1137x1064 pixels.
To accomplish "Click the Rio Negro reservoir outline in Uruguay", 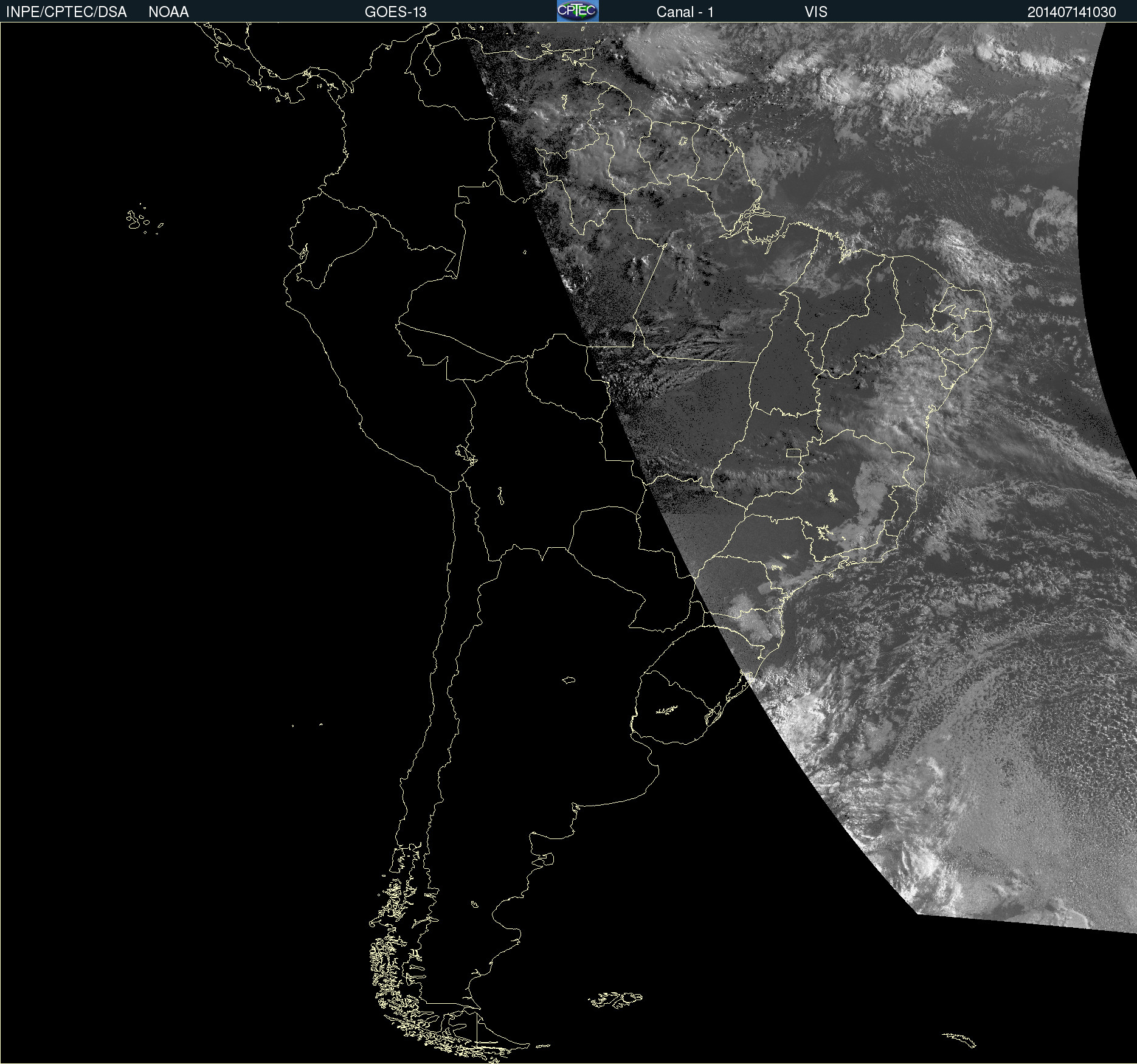I will (x=667, y=710).
